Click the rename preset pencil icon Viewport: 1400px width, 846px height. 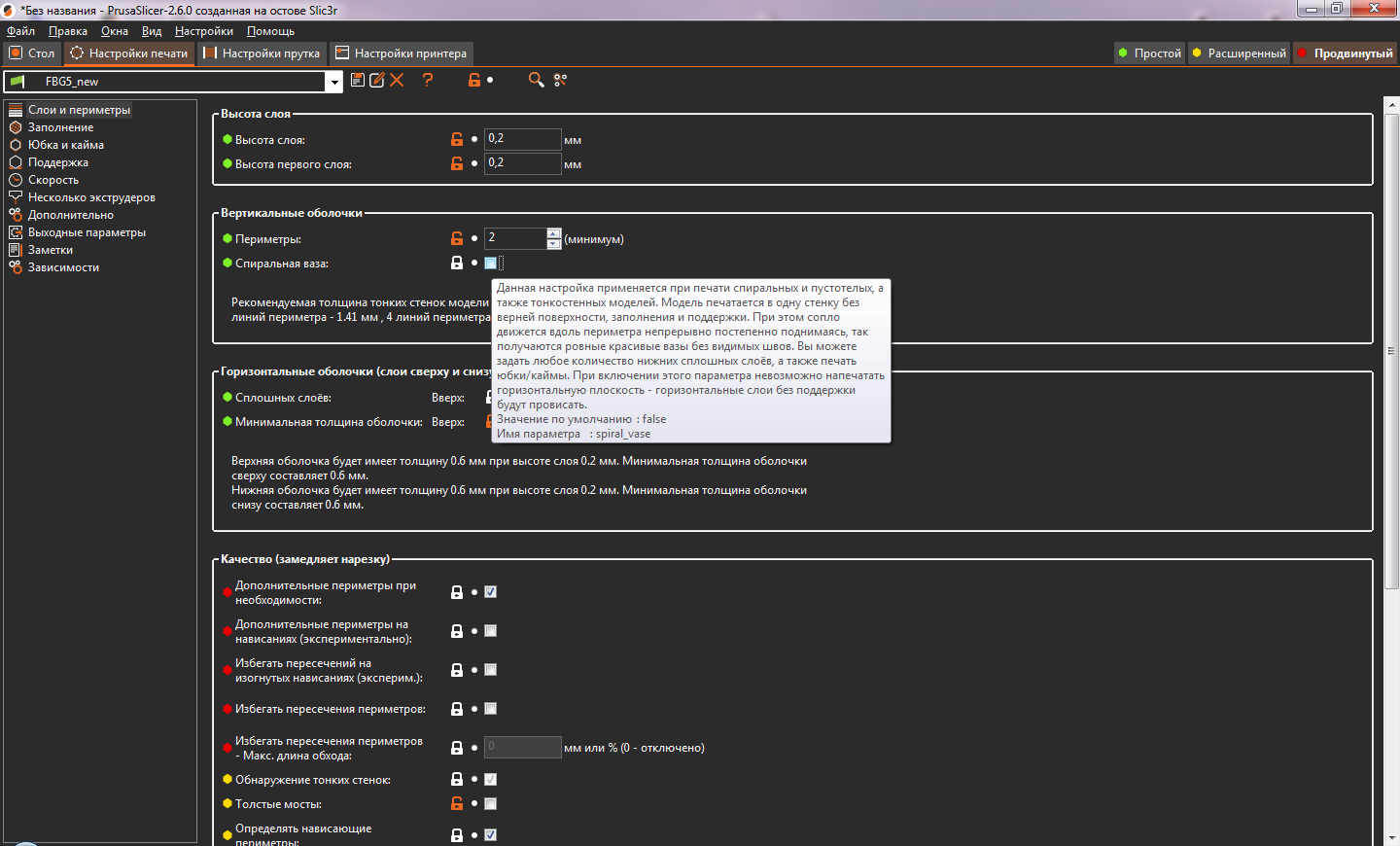tap(377, 80)
